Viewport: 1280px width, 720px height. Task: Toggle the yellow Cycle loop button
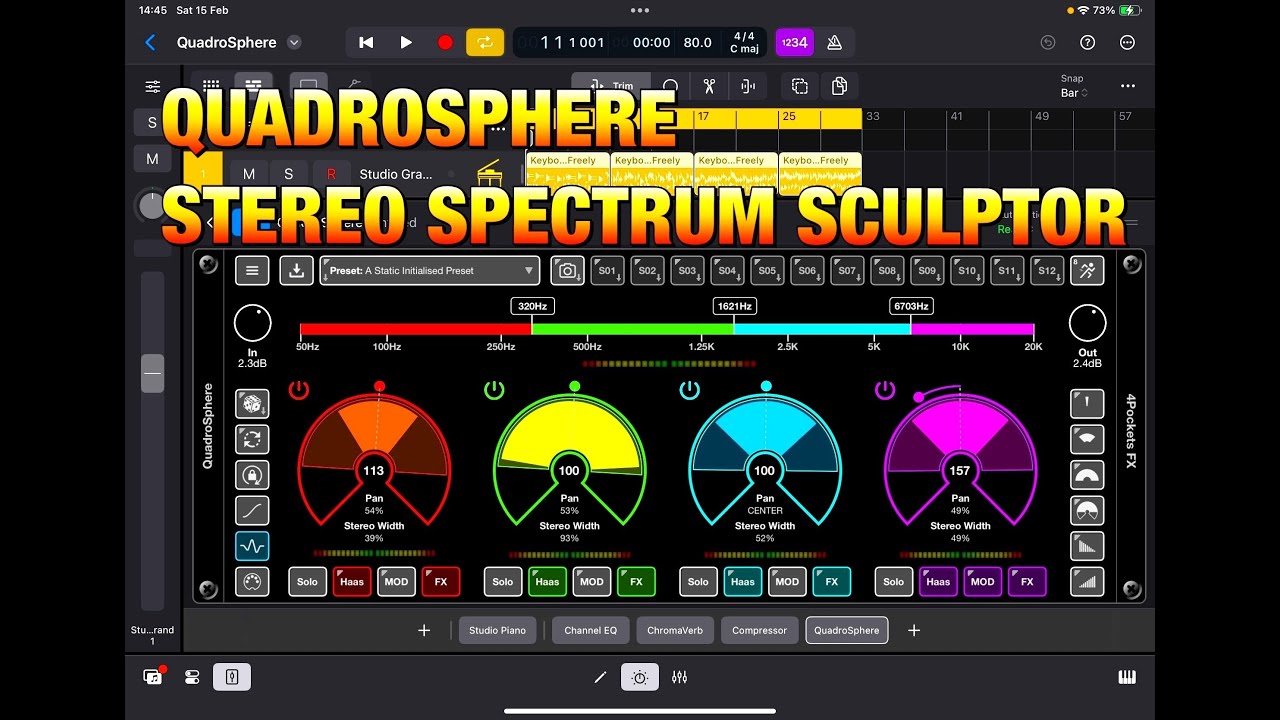pos(485,42)
